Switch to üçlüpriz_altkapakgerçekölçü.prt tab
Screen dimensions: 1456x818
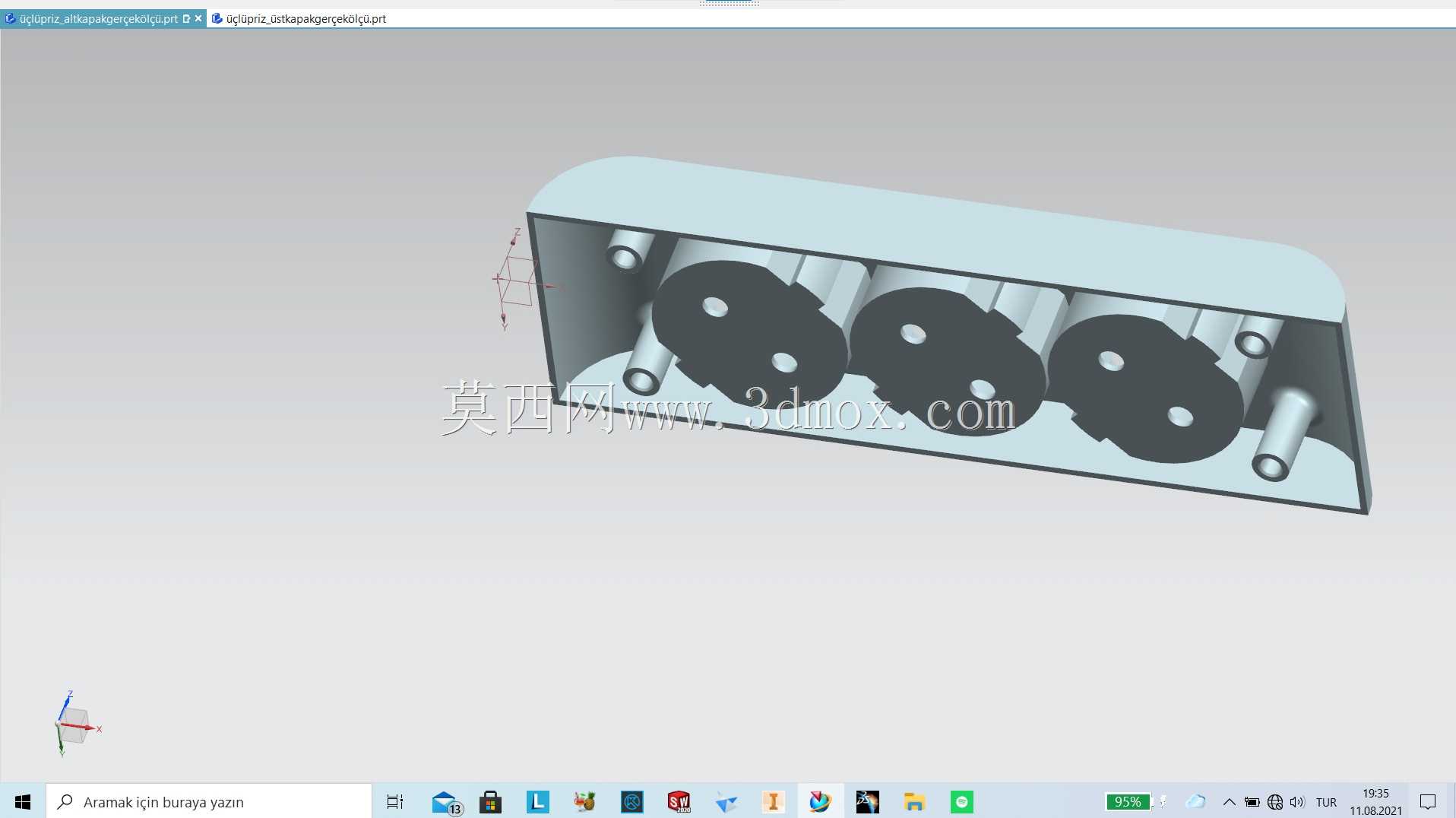click(98, 18)
